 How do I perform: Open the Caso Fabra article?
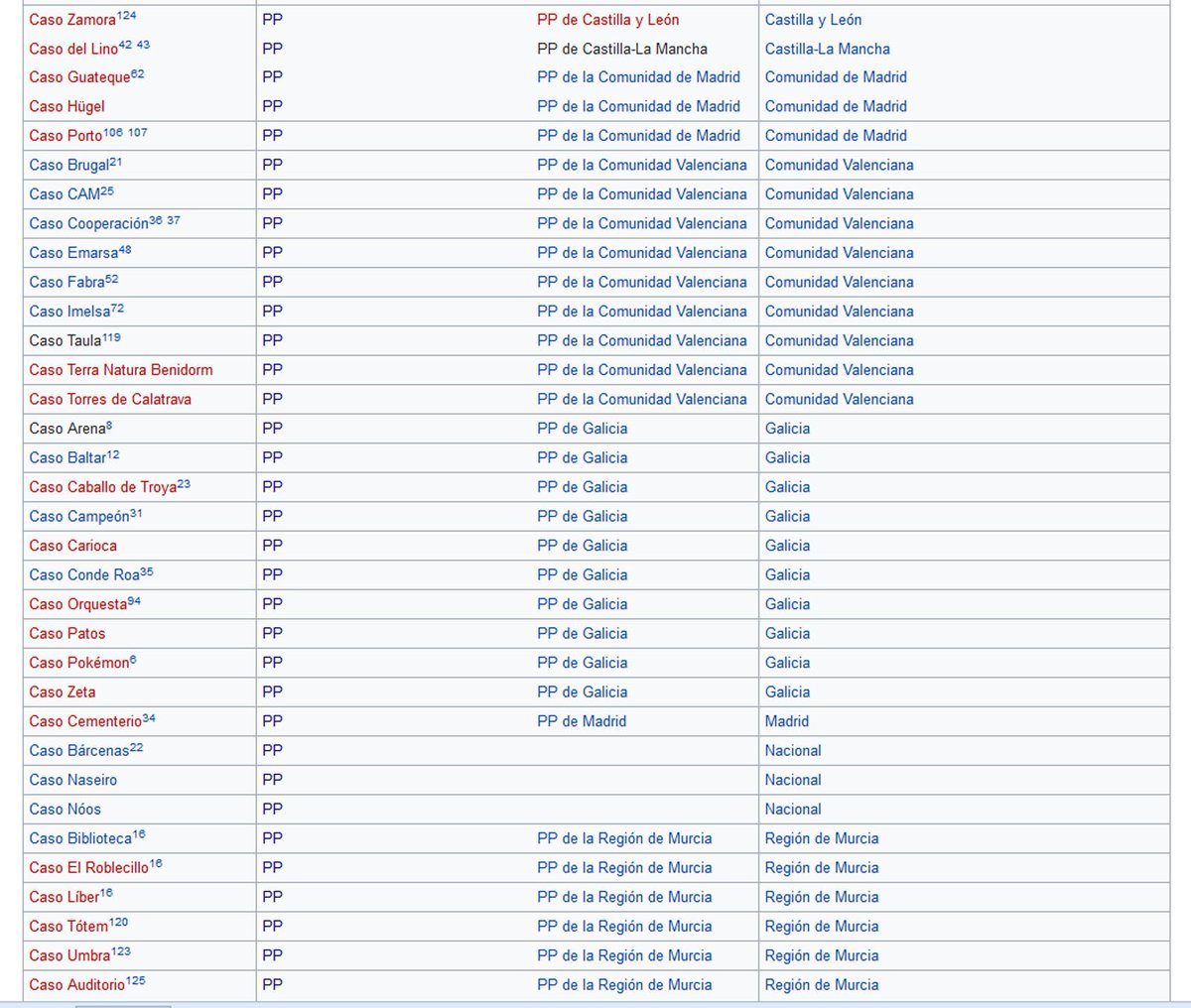click(66, 283)
